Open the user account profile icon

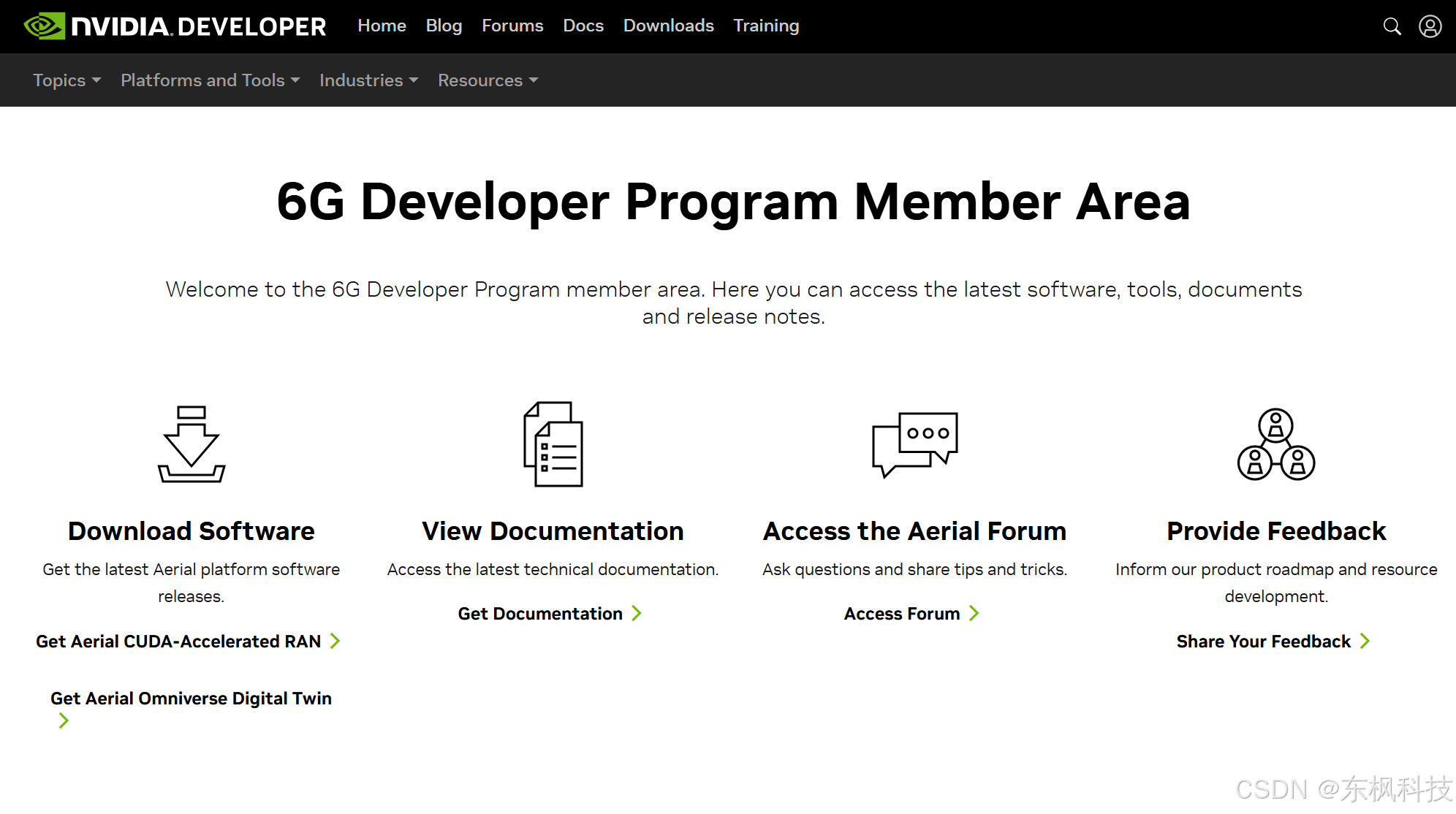[x=1430, y=26]
